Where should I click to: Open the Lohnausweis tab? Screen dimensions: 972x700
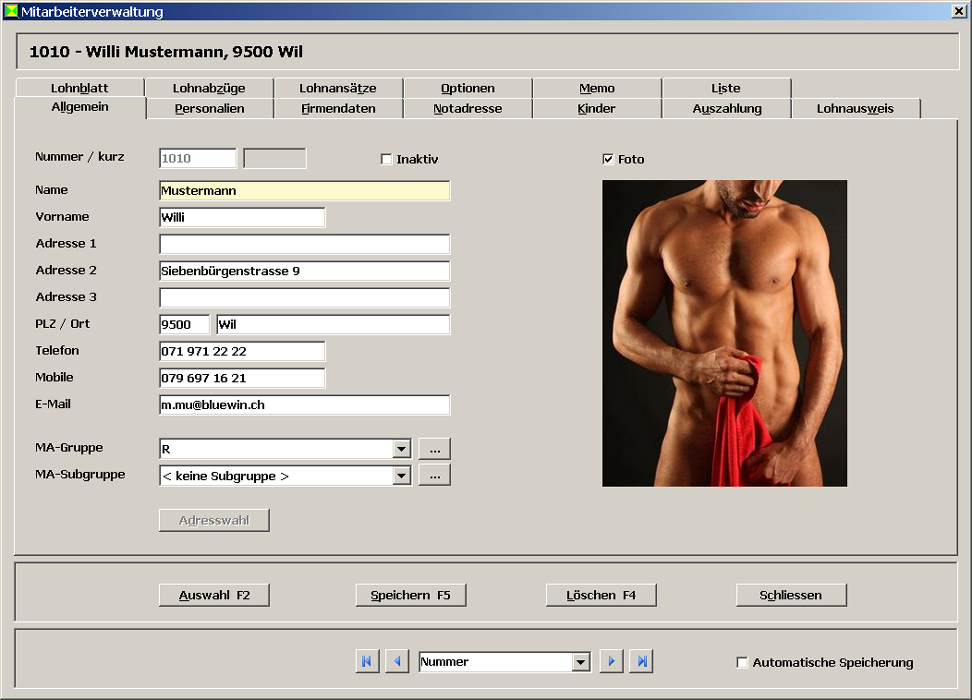click(855, 109)
